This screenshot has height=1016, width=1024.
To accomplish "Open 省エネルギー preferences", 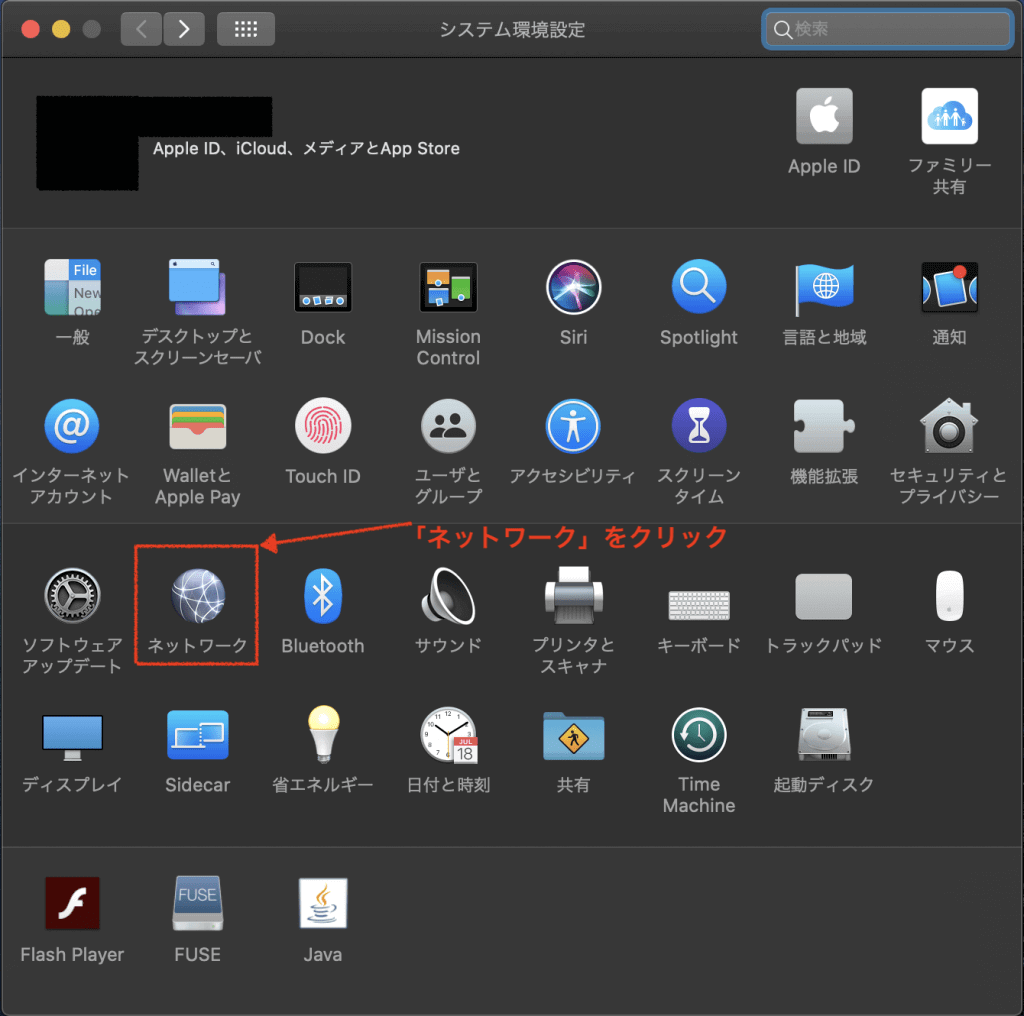I will click(x=323, y=735).
